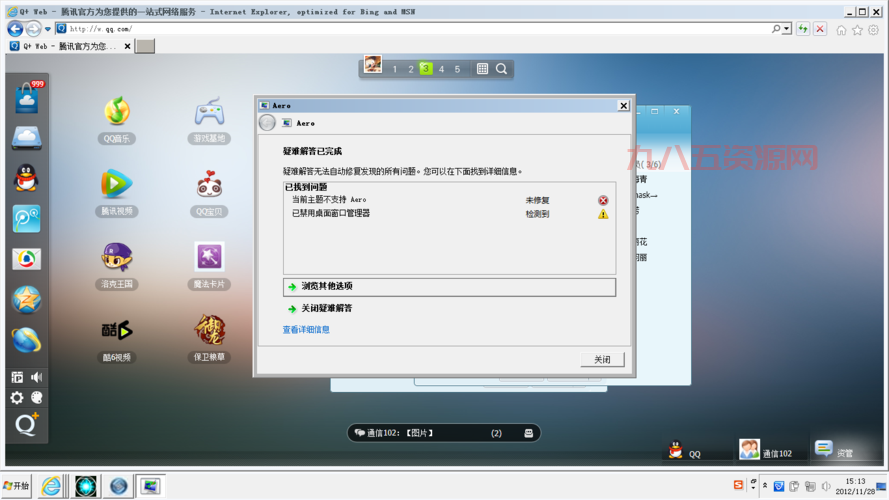Open the sidebar window layout icon
This screenshot has height=500, width=889.
[17, 378]
